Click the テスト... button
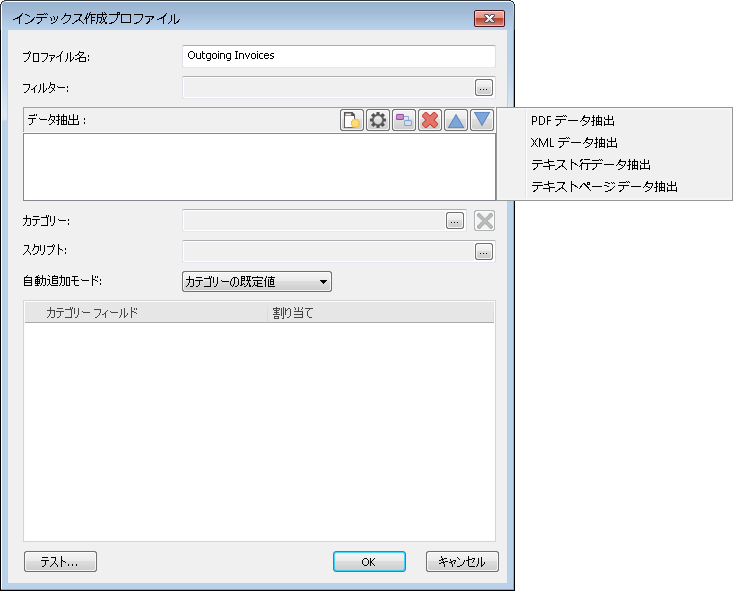This screenshot has height=594, width=738. click(x=60, y=562)
